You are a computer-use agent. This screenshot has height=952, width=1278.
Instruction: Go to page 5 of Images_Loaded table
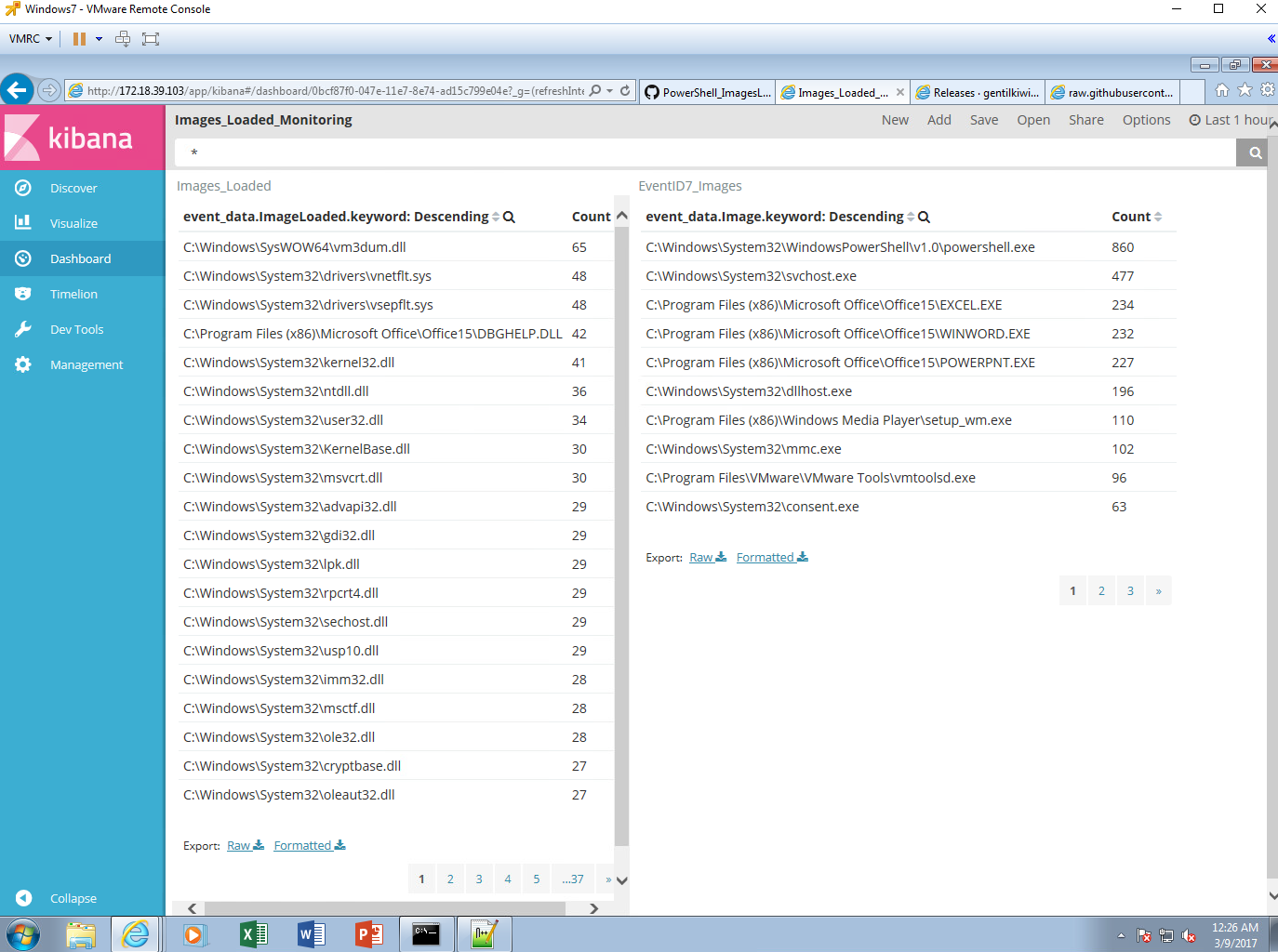pos(537,879)
